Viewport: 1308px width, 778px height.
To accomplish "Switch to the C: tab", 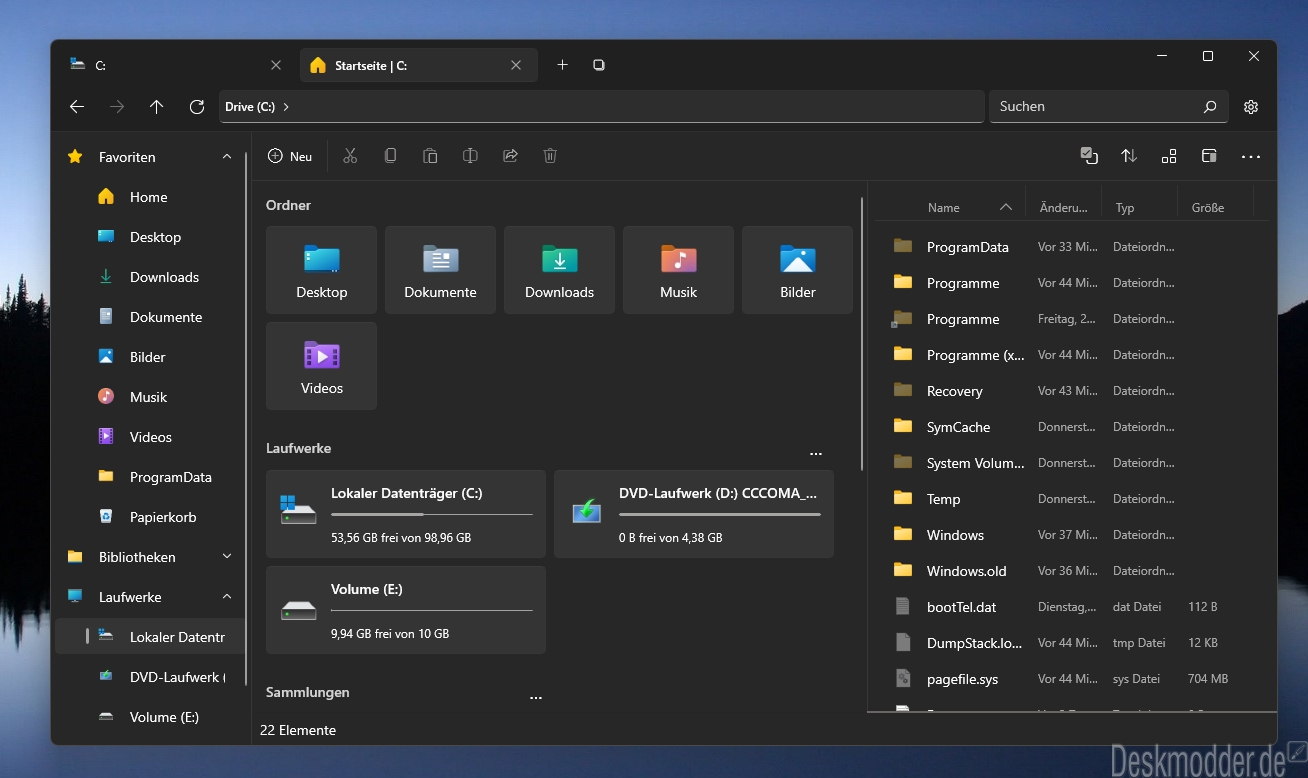I will point(175,65).
